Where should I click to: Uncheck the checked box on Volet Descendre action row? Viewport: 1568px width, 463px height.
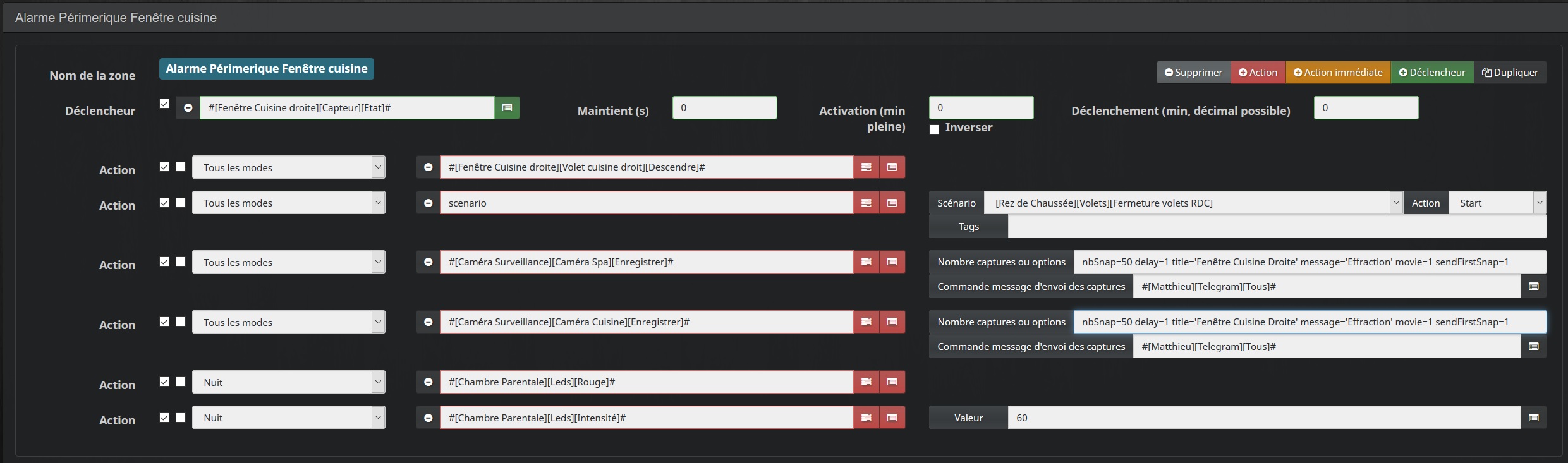point(164,167)
